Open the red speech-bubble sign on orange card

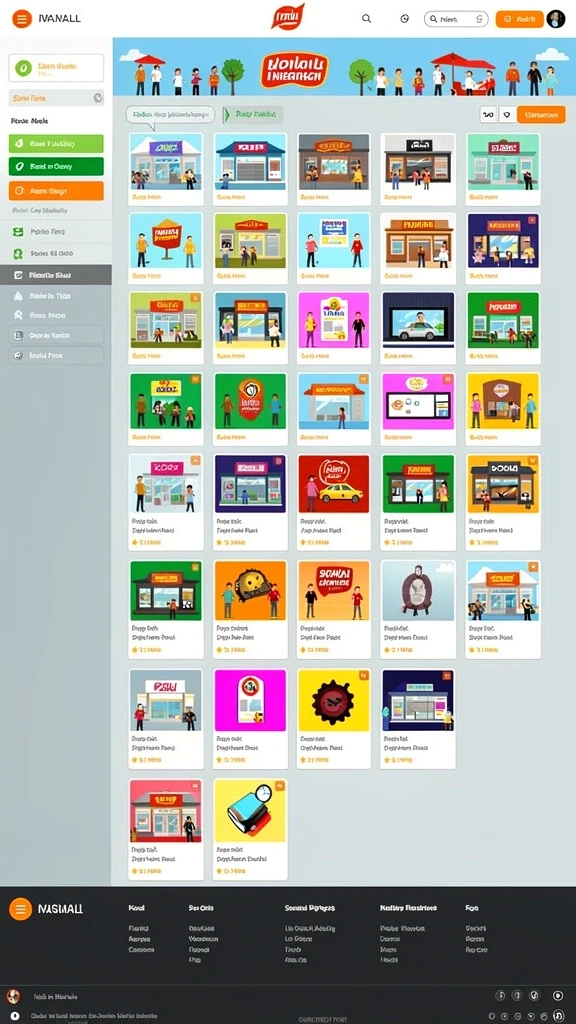(334, 609)
